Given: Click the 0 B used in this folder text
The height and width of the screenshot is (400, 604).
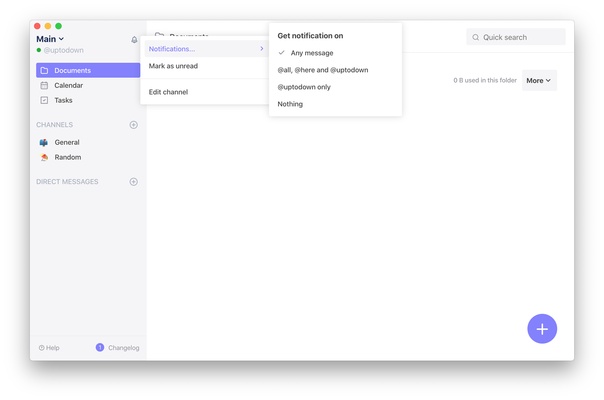Looking at the screenshot, I should coord(485,81).
